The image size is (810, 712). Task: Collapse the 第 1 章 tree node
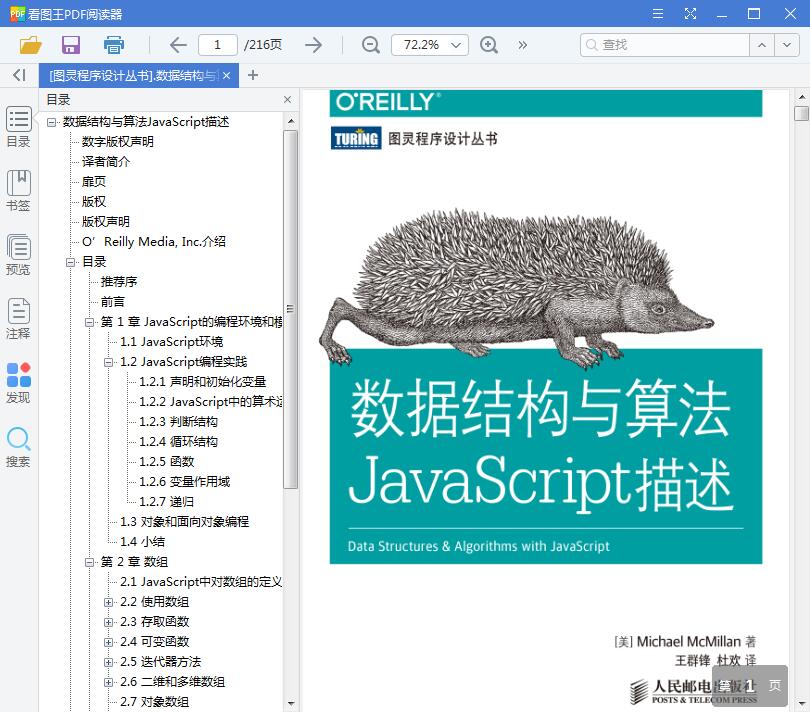(89, 322)
